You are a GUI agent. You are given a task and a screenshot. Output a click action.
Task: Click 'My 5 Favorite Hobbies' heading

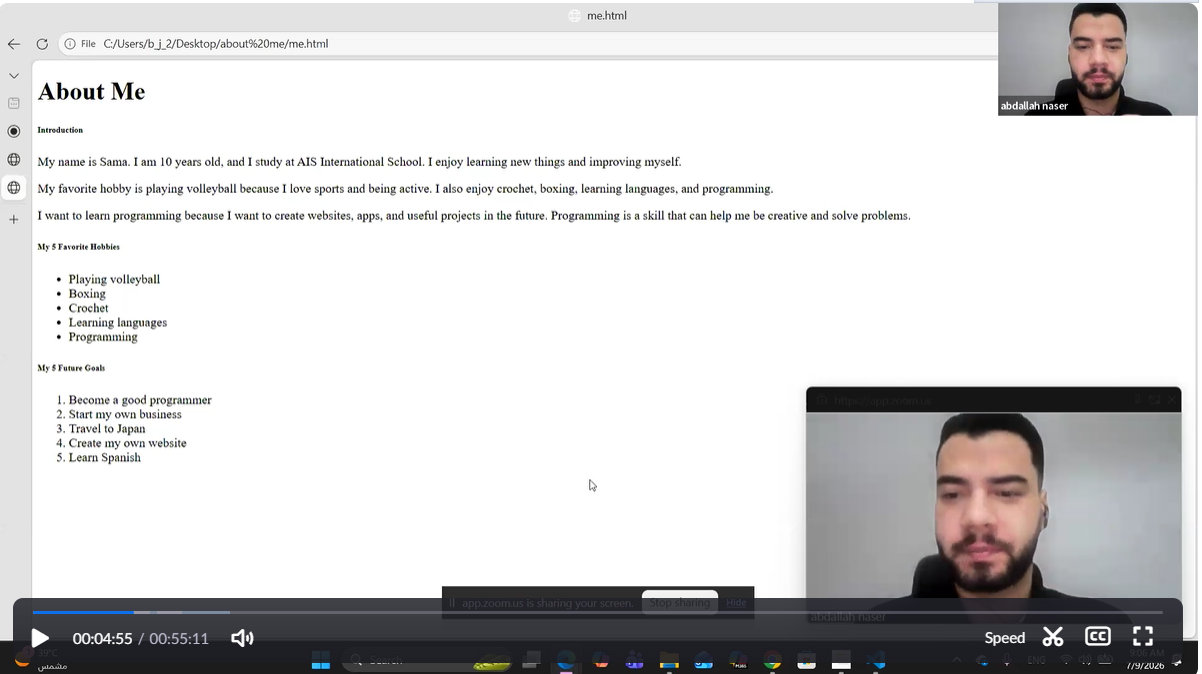click(x=78, y=247)
